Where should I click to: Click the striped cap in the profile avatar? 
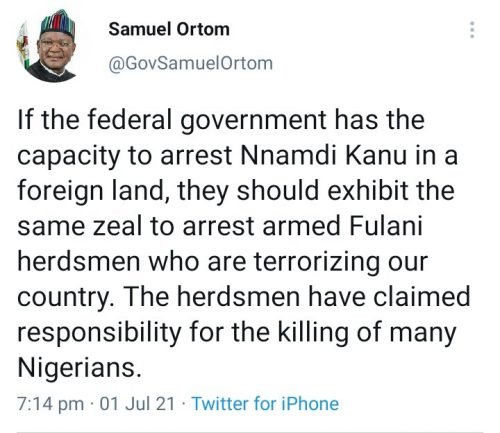tap(58, 23)
